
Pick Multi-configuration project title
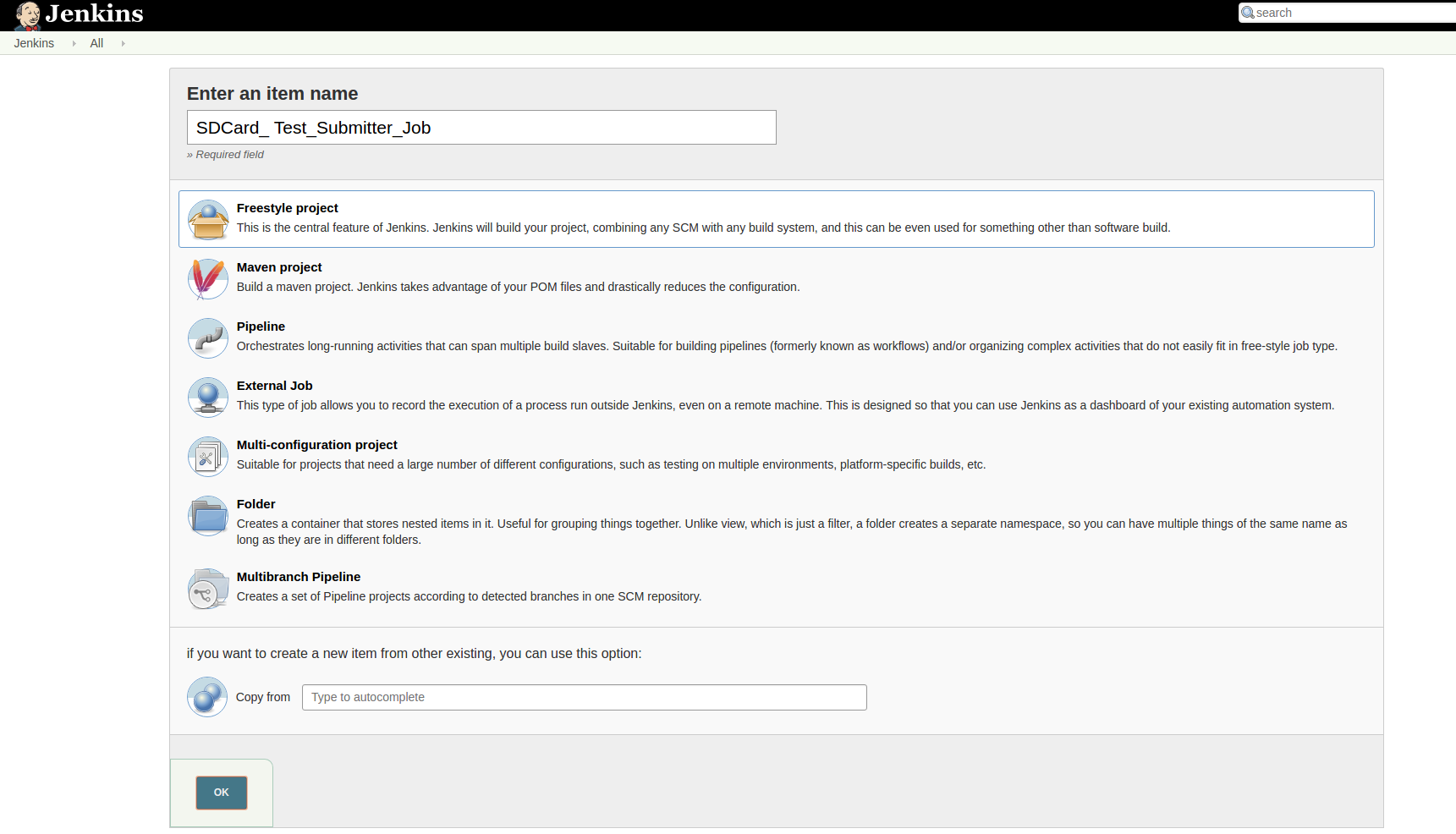317,445
